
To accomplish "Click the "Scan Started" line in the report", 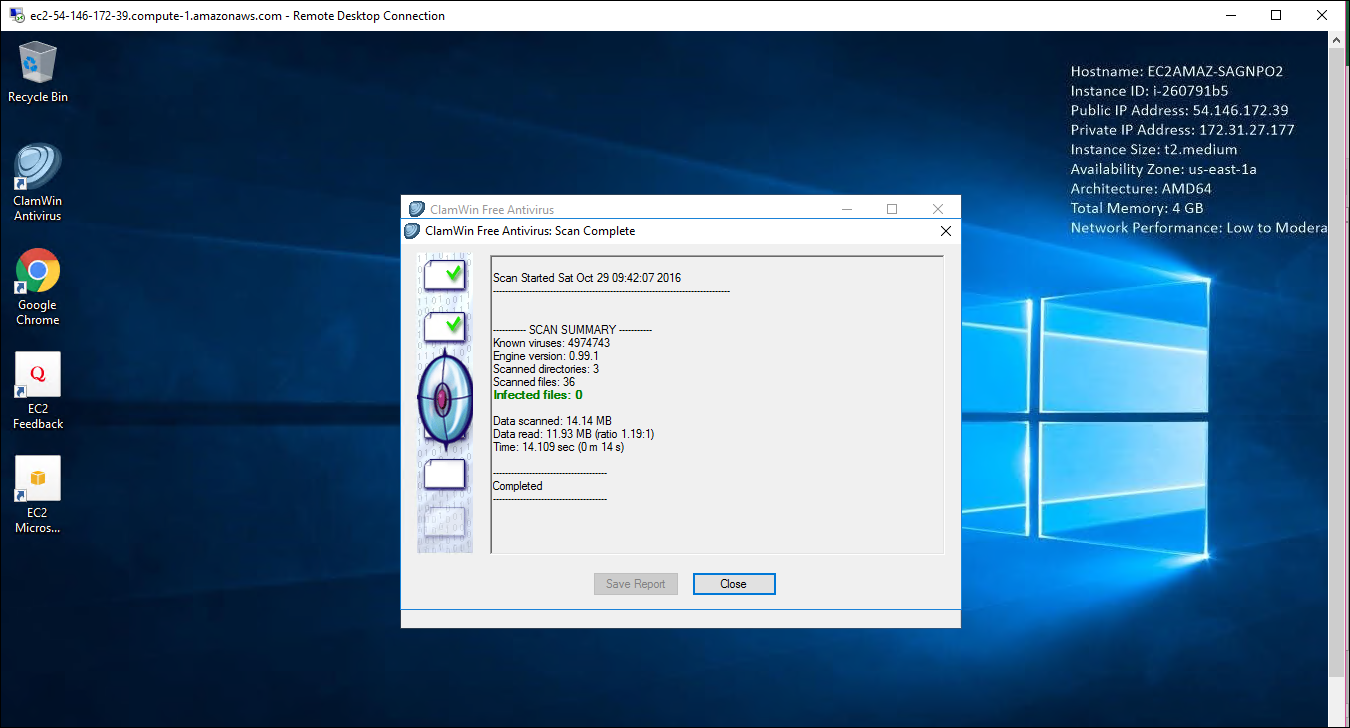I will pyautogui.click(x=587, y=277).
